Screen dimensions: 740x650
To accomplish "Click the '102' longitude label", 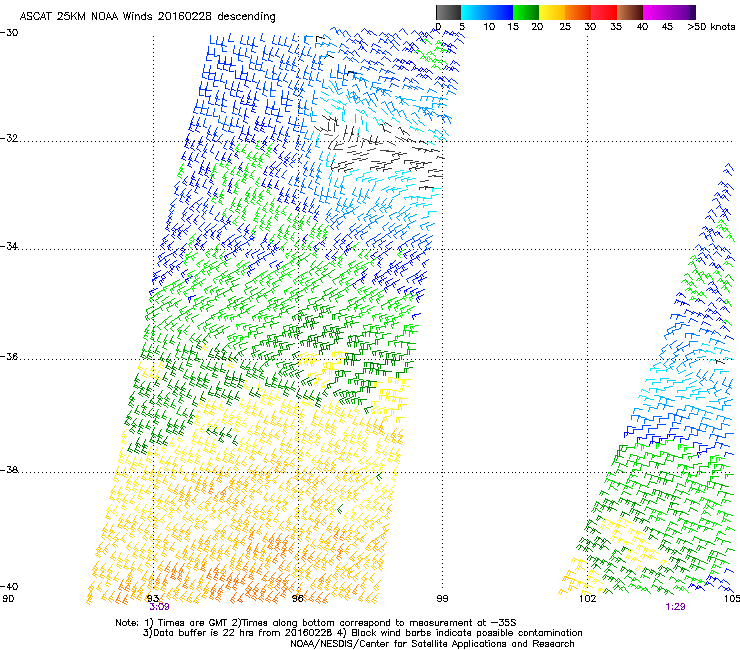I will pos(587,599).
